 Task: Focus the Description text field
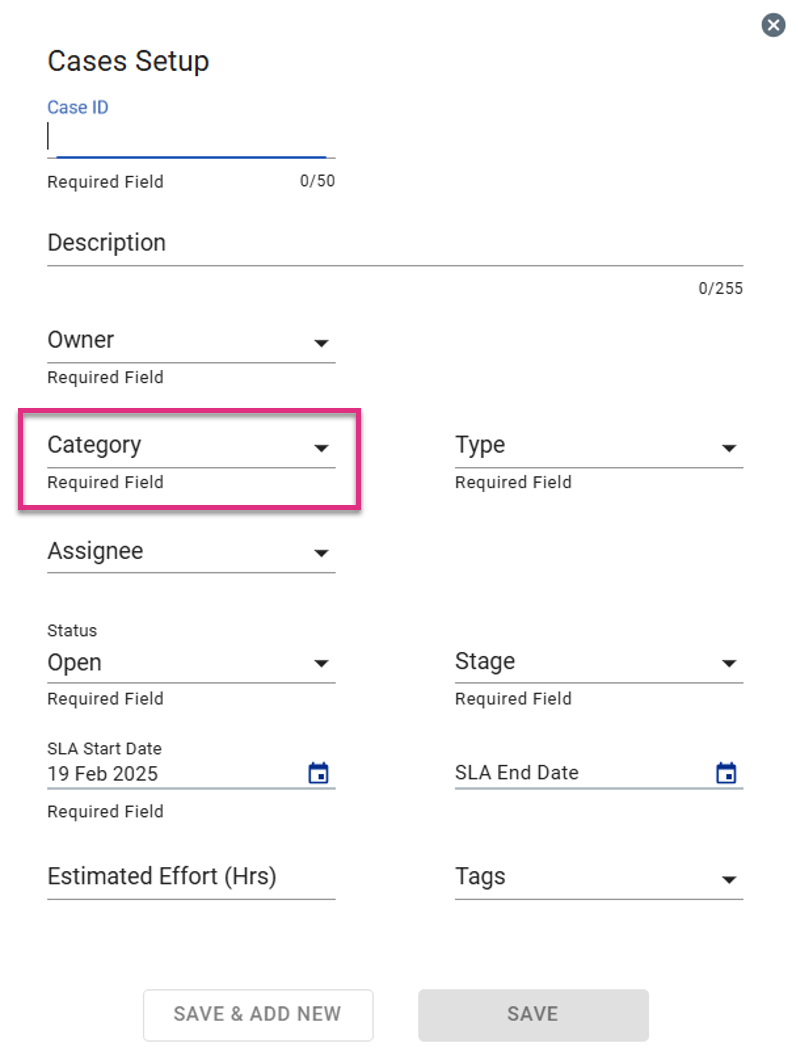395,244
